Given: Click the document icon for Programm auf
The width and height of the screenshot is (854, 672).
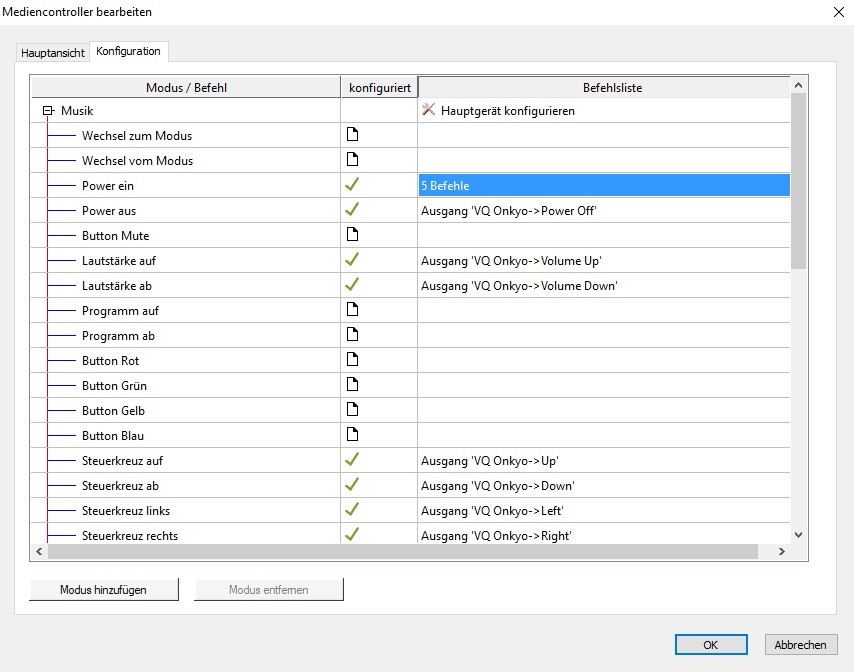Looking at the screenshot, I should [351, 310].
